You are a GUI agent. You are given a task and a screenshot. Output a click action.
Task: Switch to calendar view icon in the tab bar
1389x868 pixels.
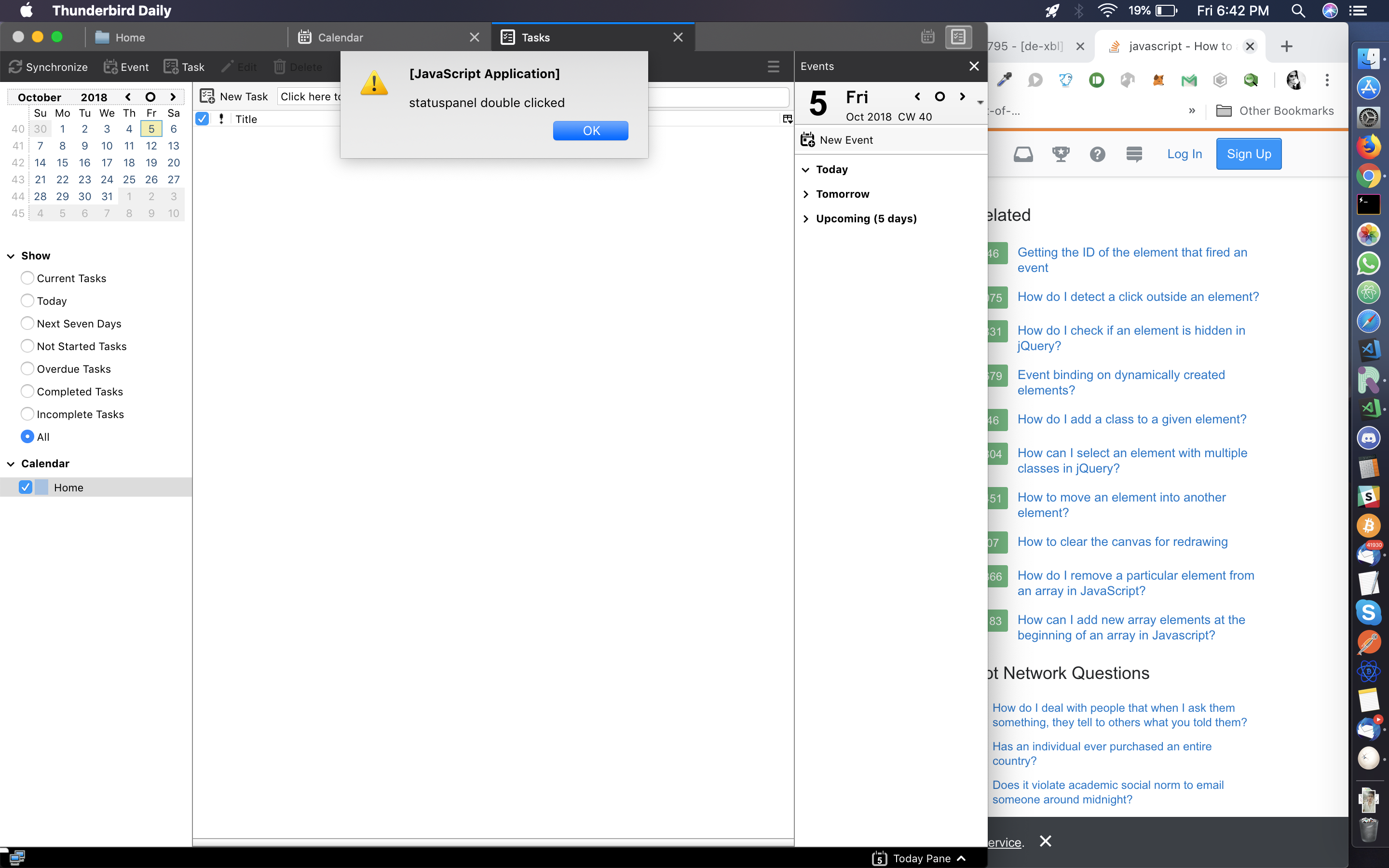pos(927,37)
